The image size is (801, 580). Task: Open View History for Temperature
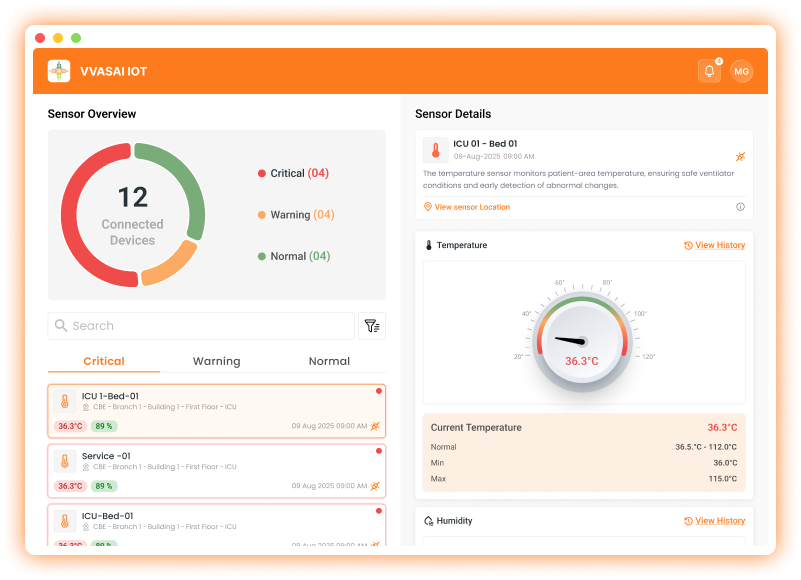tap(714, 245)
